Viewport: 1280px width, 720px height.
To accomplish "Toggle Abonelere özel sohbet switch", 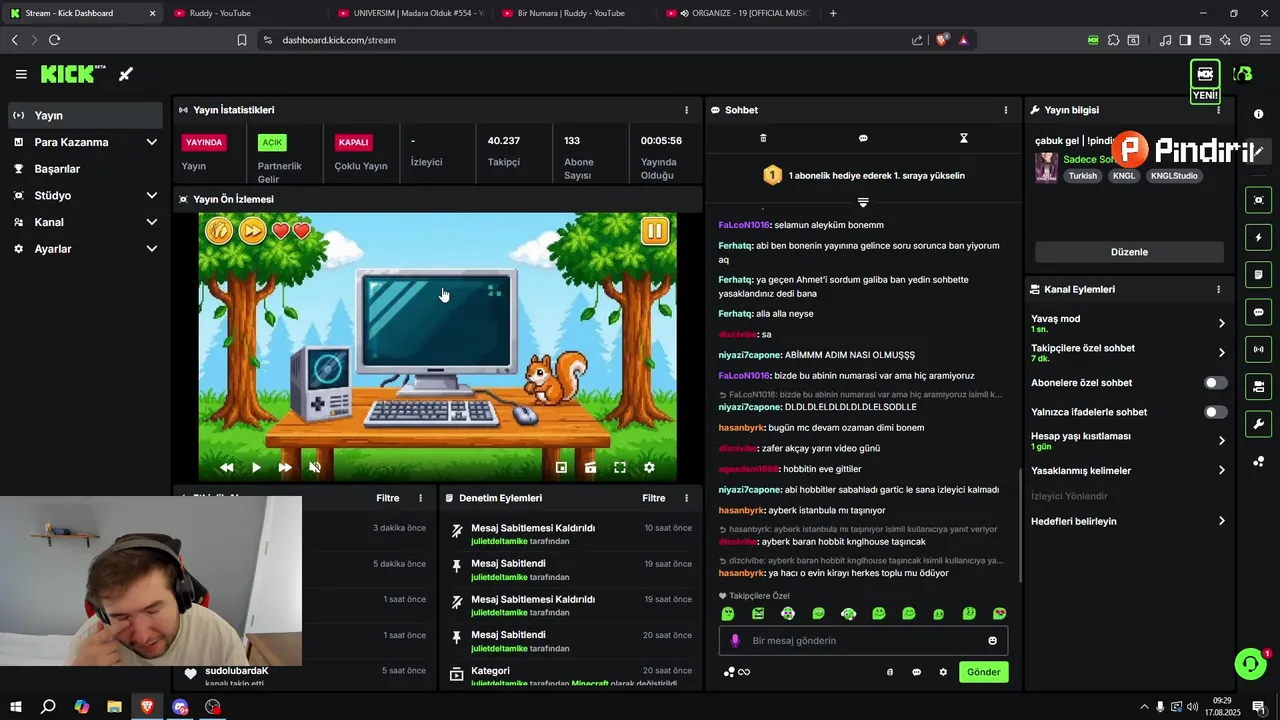I will (1215, 383).
